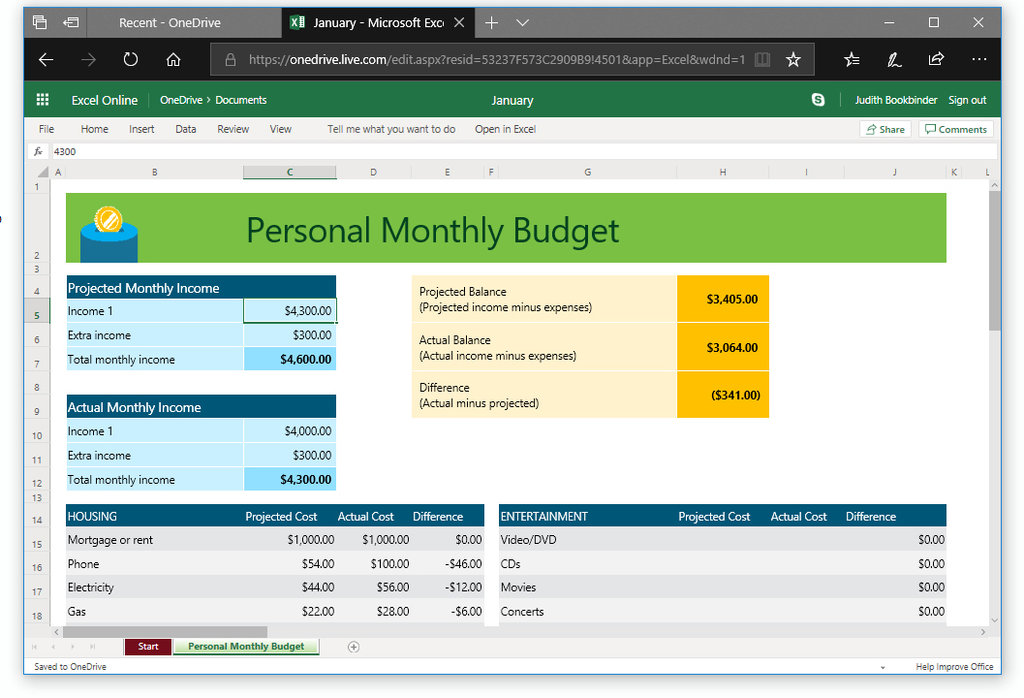Click the formula bar showing 4300
The height and width of the screenshot is (698, 1024).
(522, 151)
